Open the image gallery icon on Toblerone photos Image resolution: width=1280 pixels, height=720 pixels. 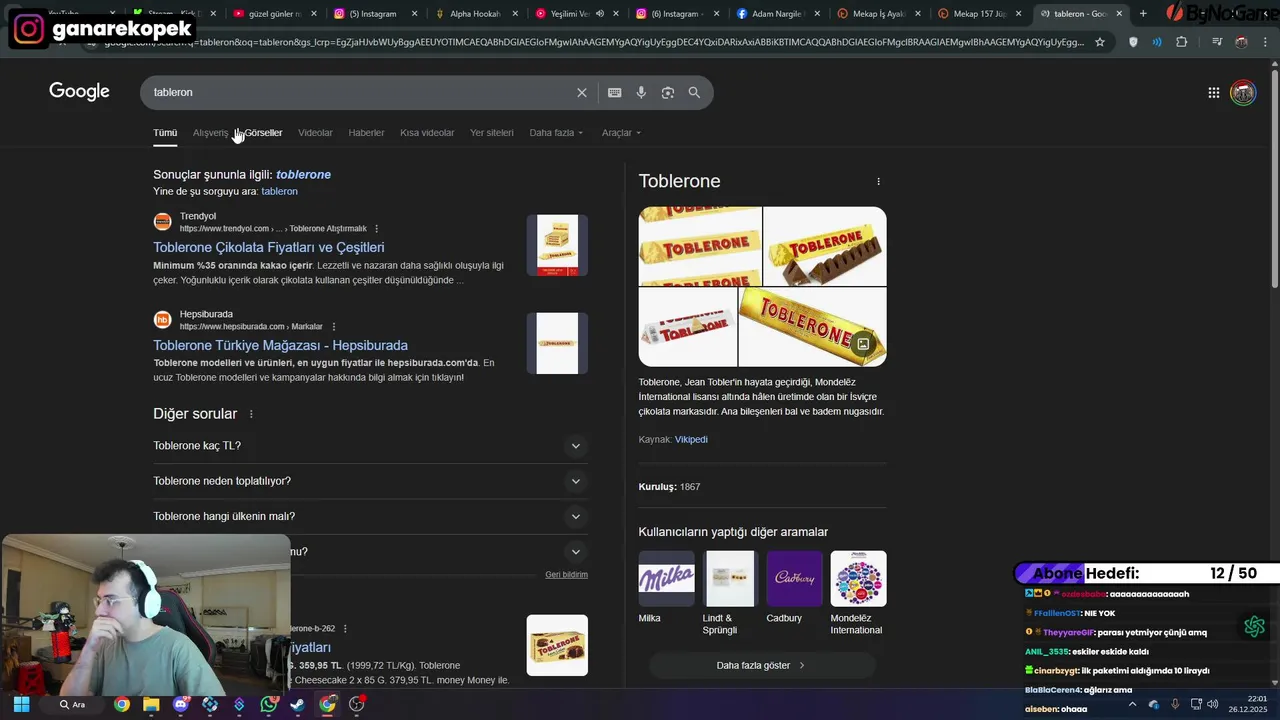click(863, 344)
